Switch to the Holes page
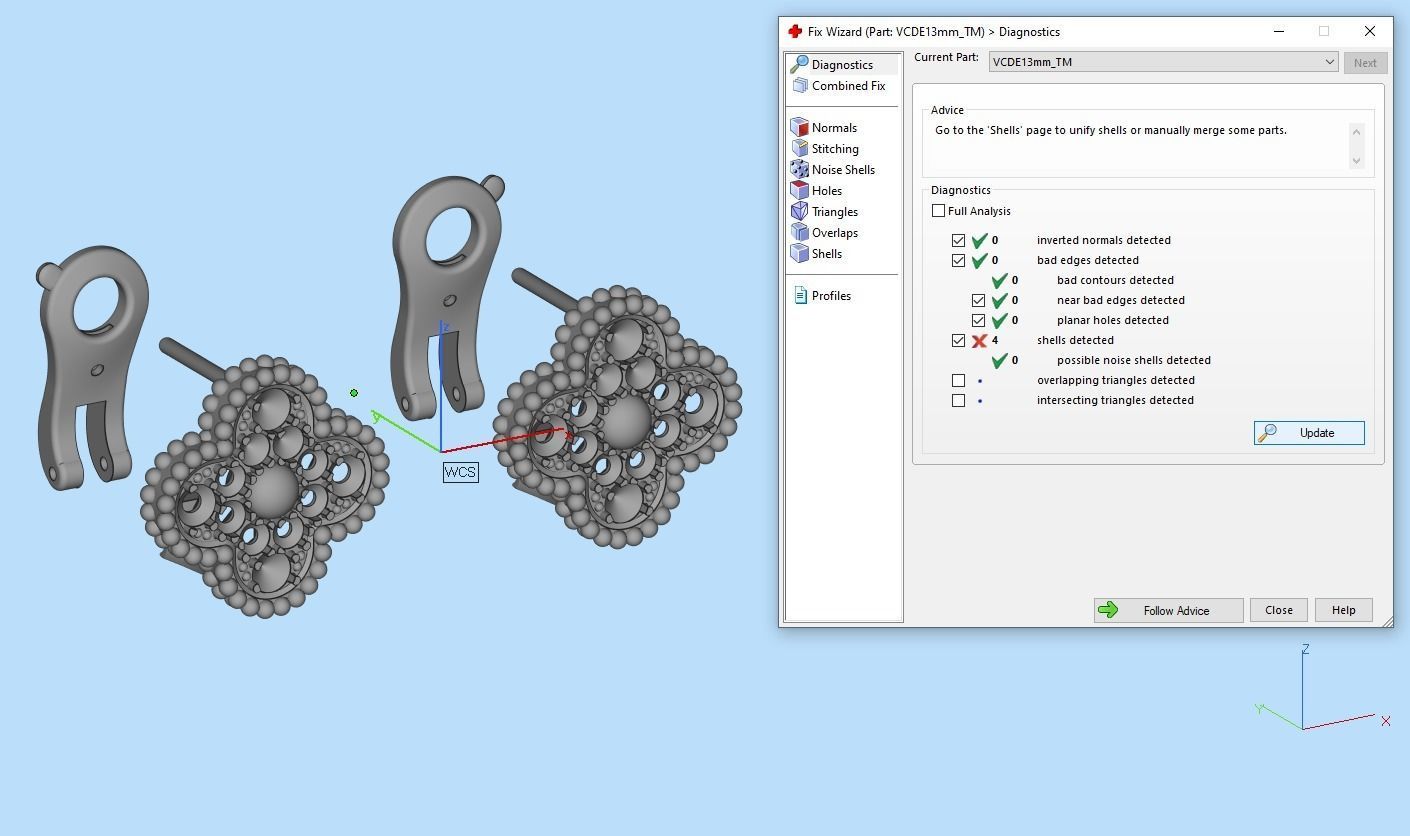The image size is (1410, 836). 826,190
